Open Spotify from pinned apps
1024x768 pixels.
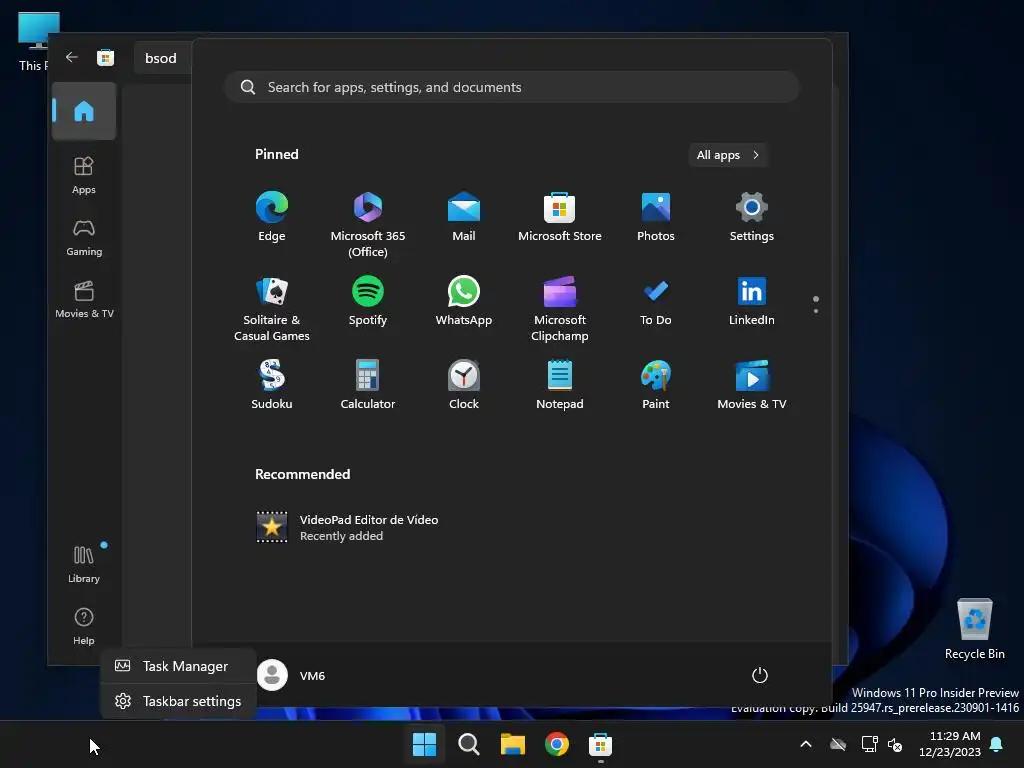(368, 301)
